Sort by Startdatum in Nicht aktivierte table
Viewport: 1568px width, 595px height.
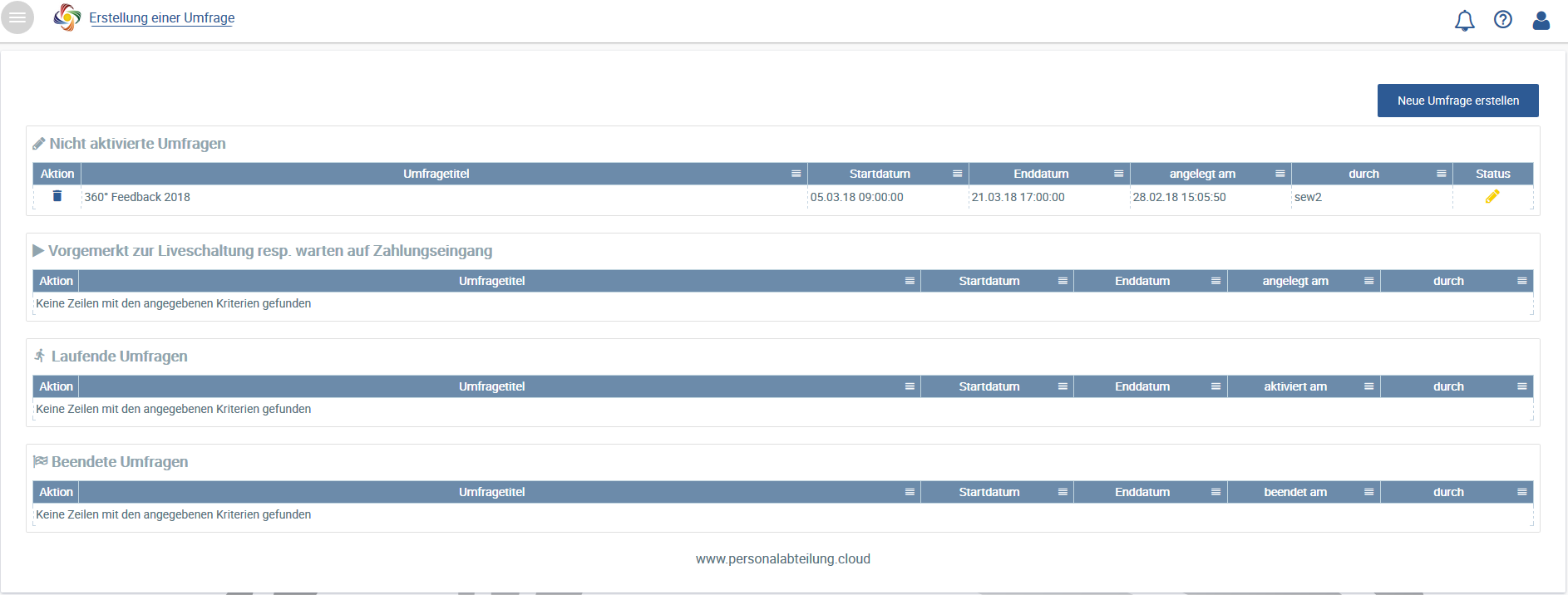click(x=880, y=174)
